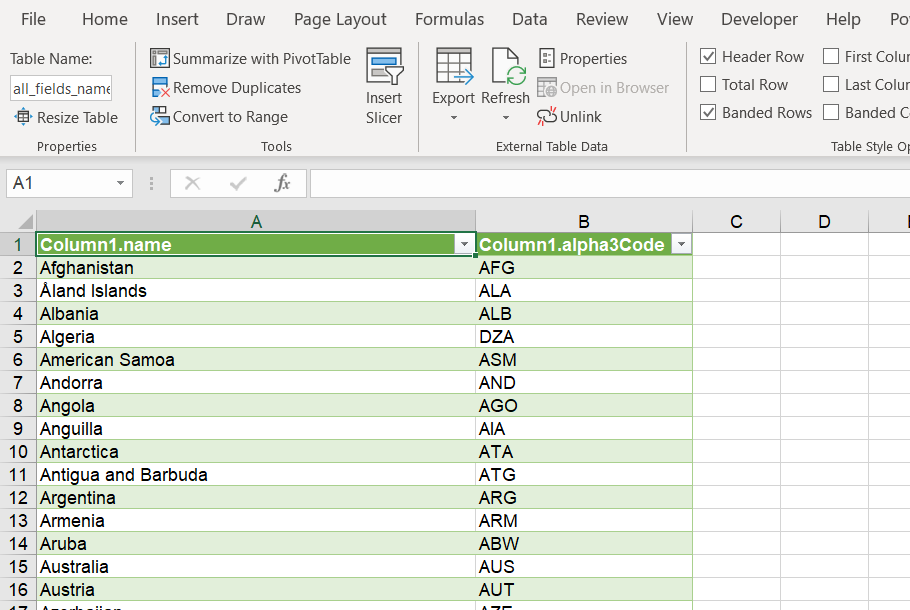Switch to the View tab
910x610 pixels.
tap(675, 19)
